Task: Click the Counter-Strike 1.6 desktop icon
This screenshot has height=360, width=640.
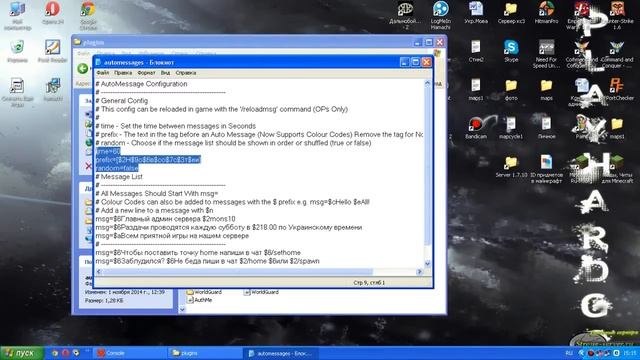Action: [x=617, y=16]
